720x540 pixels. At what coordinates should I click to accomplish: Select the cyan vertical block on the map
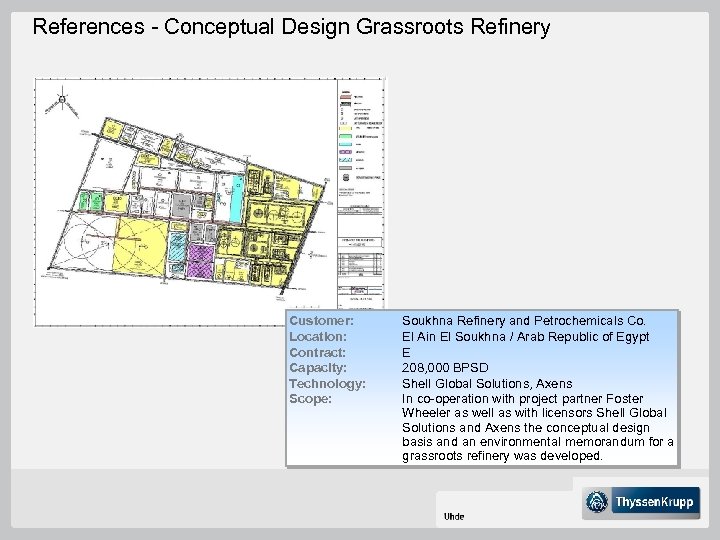click(236, 197)
